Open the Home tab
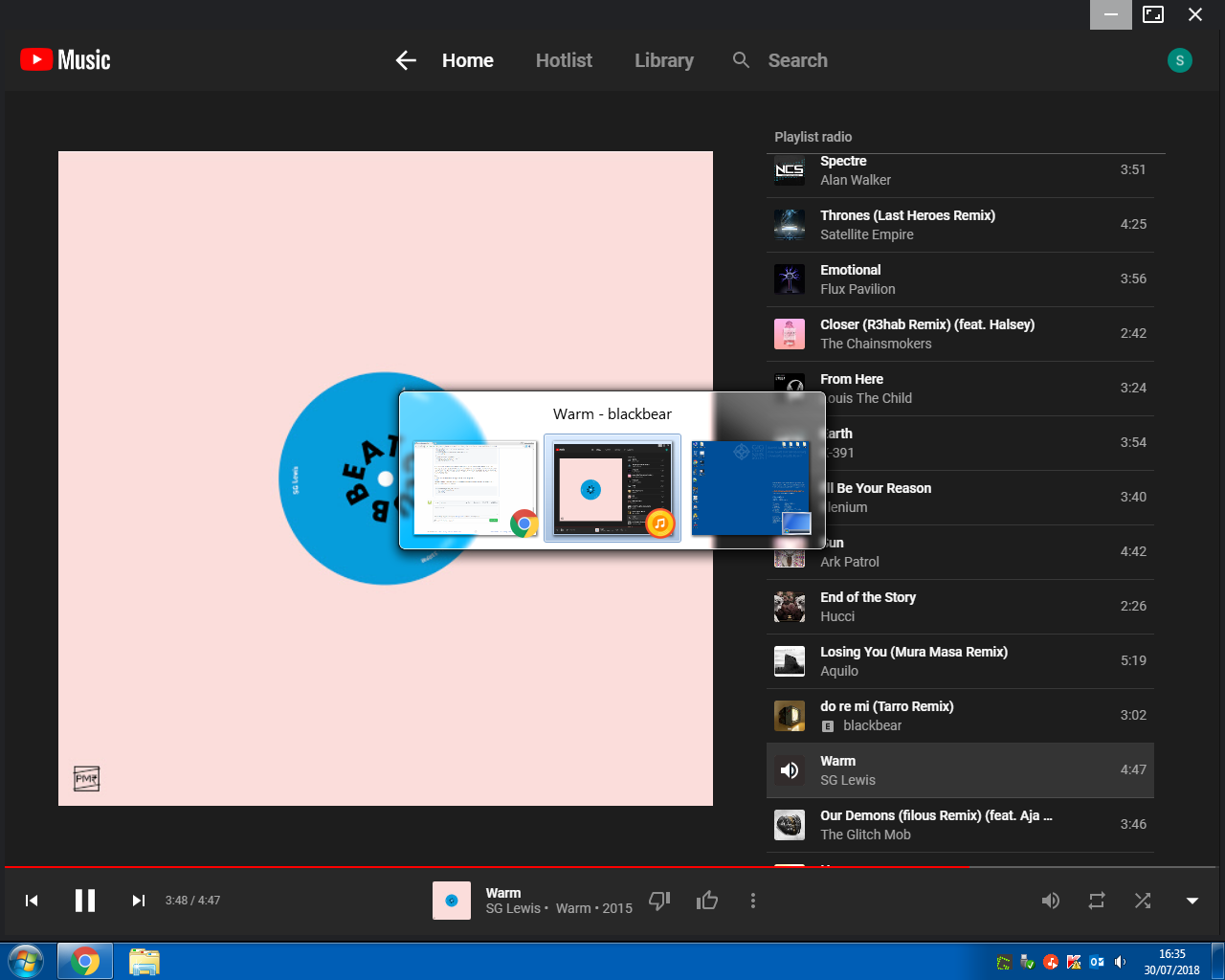Viewport: 1225px width, 980px height. click(x=468, y=60)
